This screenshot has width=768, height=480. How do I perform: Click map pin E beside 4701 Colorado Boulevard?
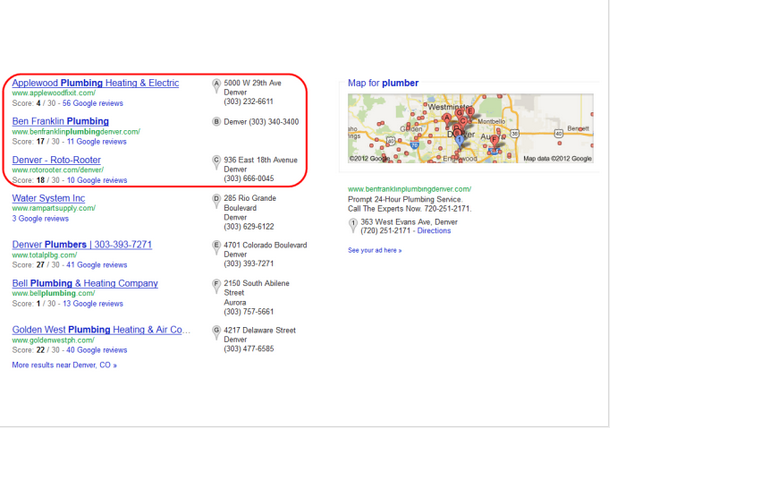coord(216,247)
